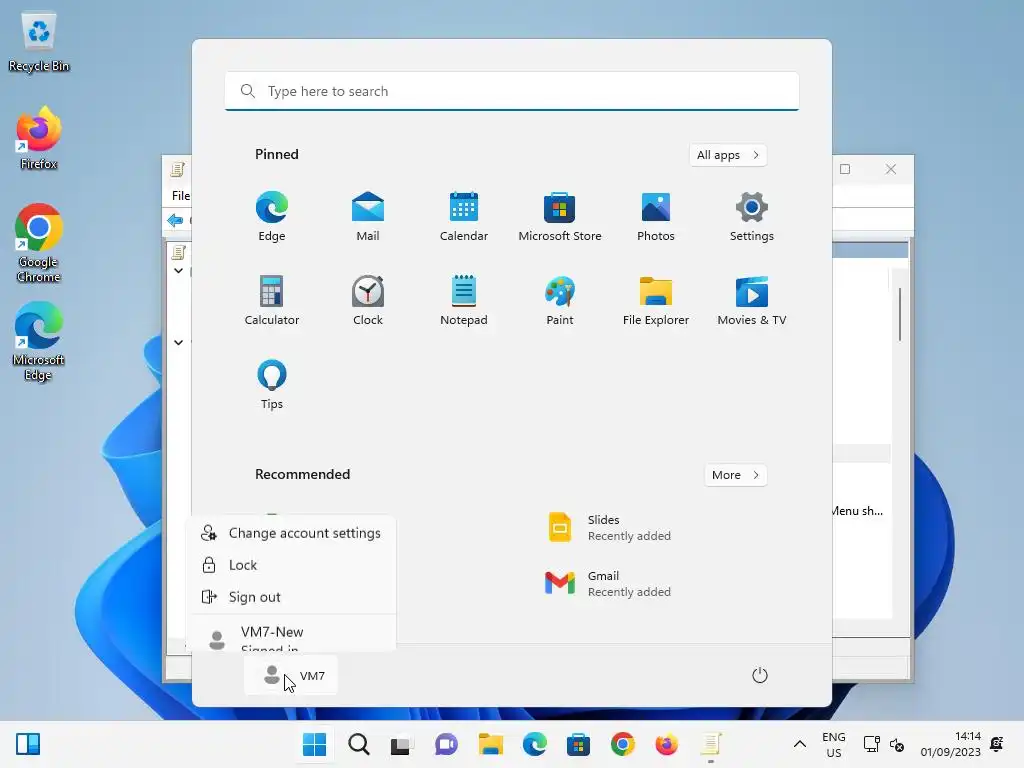Screen dimensions: 1024x768
Task: Select Sign out from account menu
Action: pyautogui.click(x=291, y=597)
